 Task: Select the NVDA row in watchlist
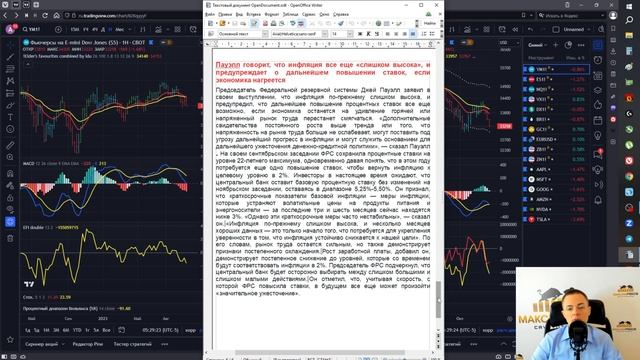point(556,209)
